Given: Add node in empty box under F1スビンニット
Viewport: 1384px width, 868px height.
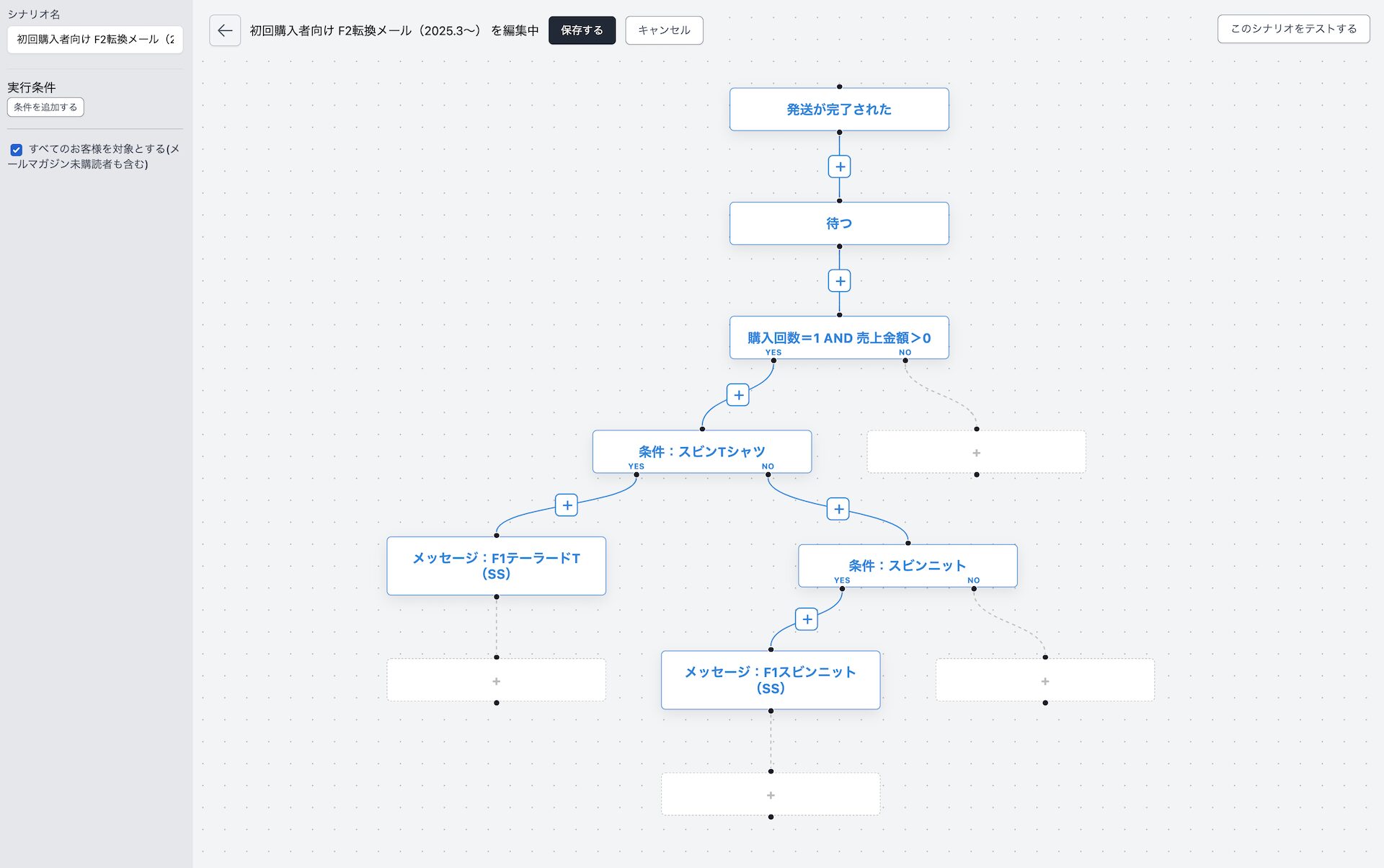Looking at the screenshot, I should [x=771, y=794].
